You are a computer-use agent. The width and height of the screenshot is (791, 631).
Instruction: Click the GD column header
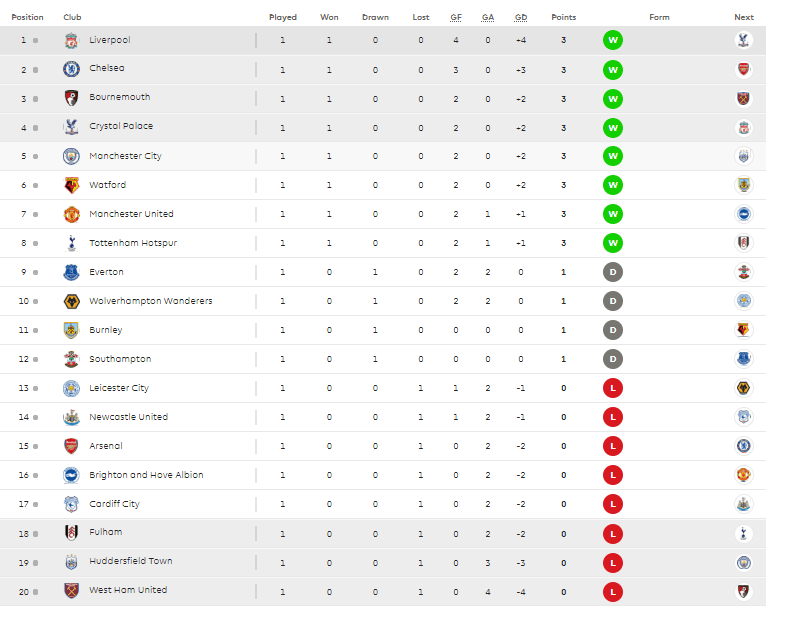click(x=521, y=17)
